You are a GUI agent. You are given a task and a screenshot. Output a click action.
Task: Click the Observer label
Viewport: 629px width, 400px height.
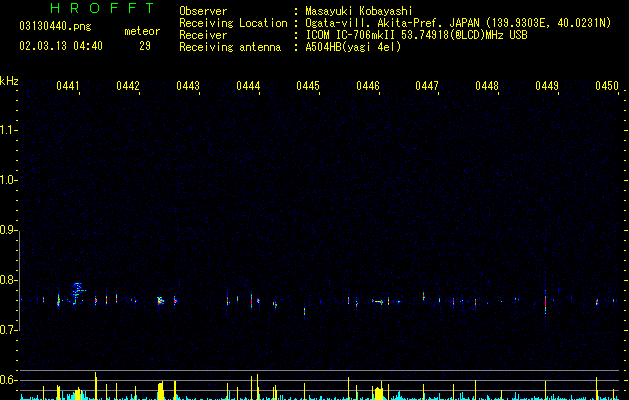coord(203,11)
